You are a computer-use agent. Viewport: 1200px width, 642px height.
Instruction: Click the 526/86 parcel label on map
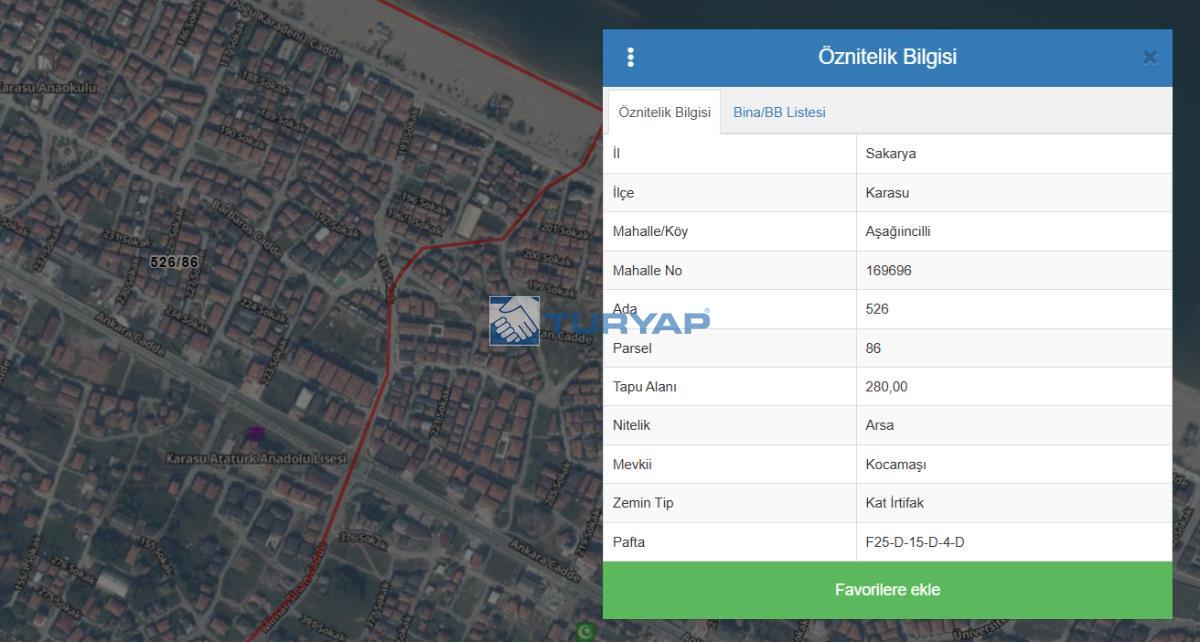coord(174,262)
